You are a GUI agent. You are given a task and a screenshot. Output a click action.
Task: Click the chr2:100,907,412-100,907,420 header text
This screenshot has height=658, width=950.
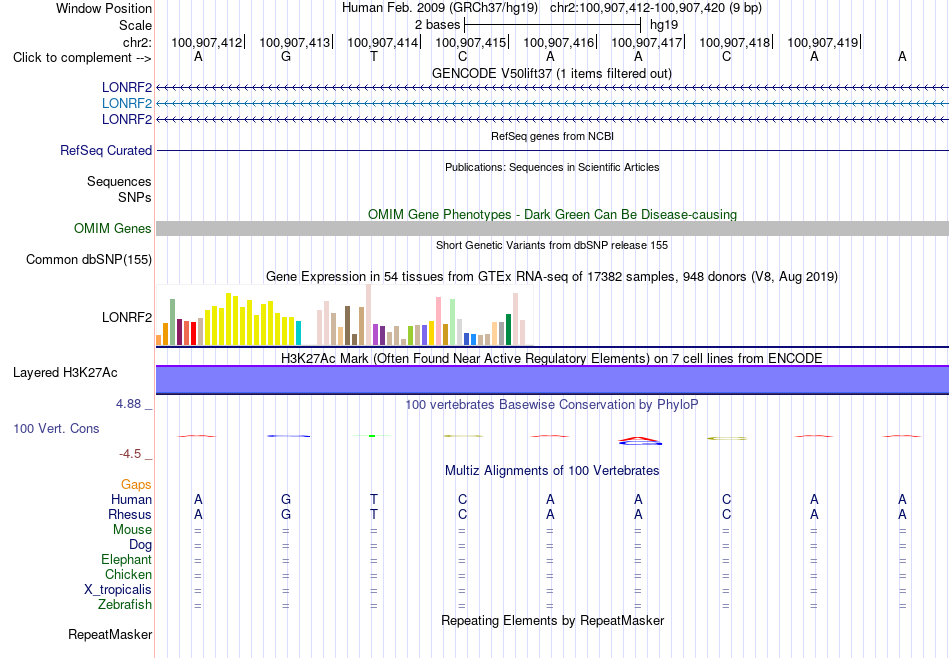click(x=656, y=8)
